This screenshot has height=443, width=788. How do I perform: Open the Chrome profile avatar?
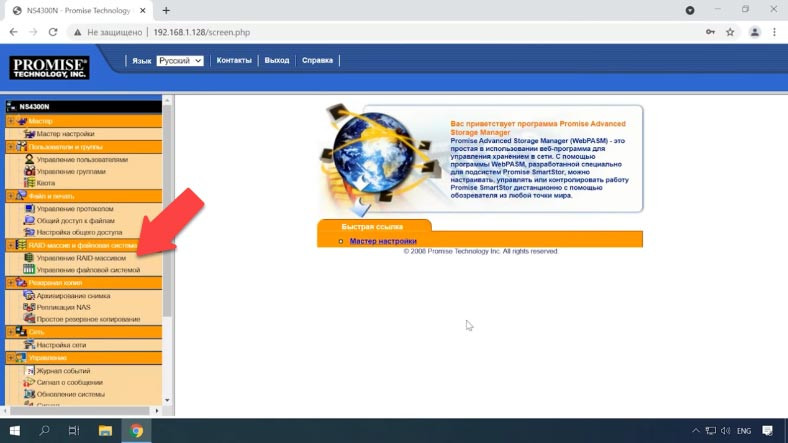(x=754, y=32)
